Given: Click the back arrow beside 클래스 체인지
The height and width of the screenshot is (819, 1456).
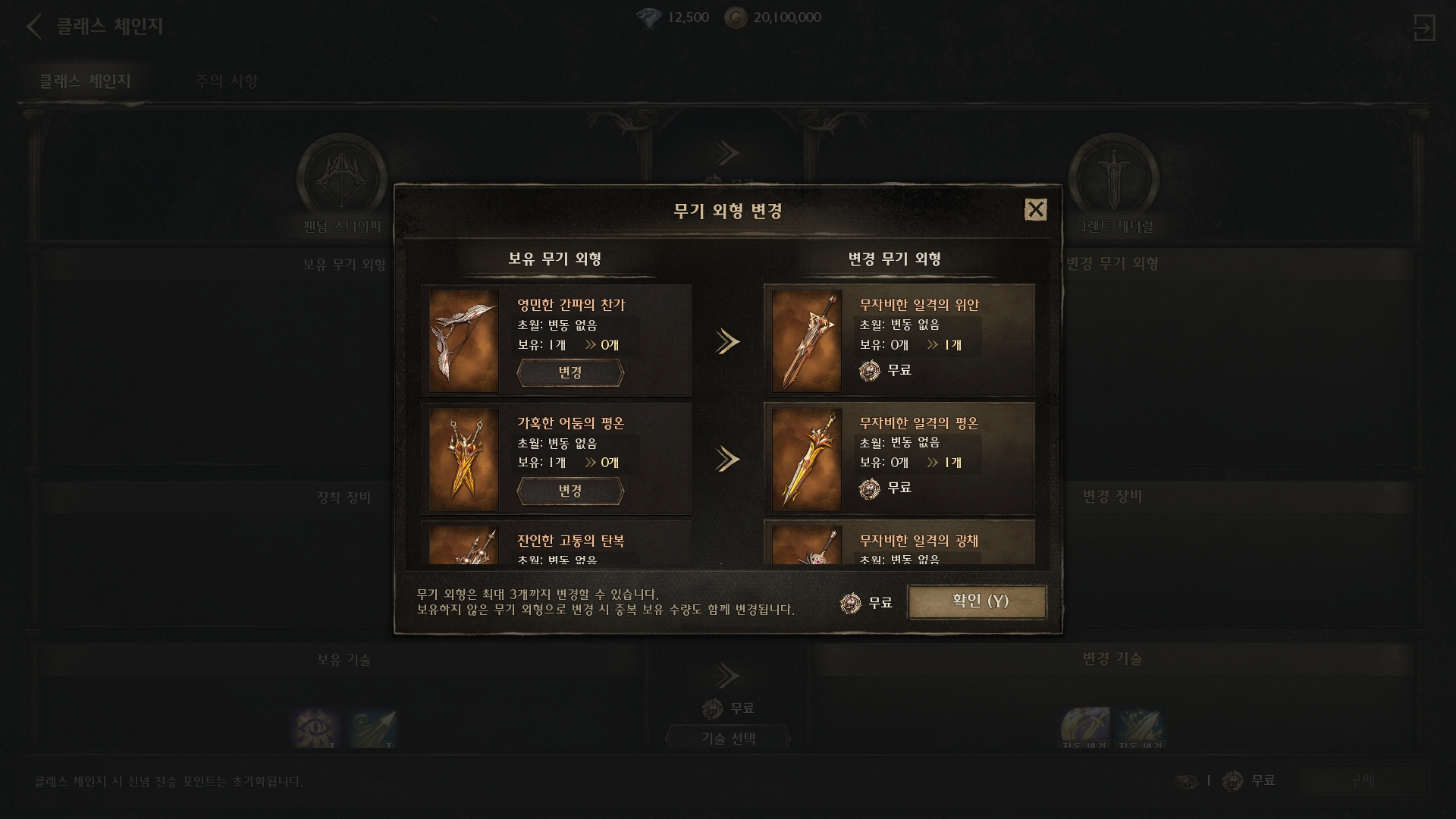Looking at the screenshot, I should (x=33, y=27).
